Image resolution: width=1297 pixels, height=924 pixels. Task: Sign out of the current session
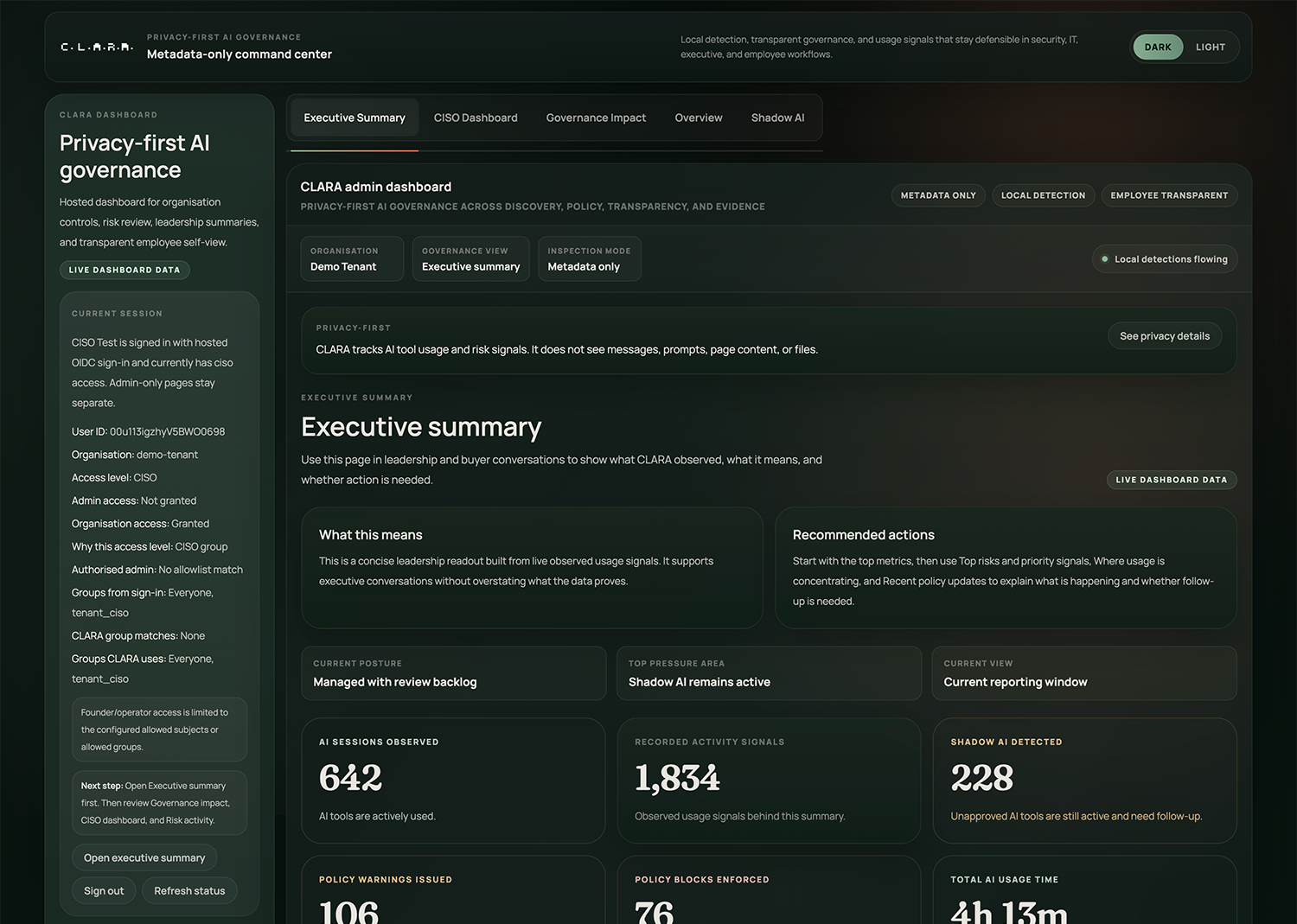tap(104, 890)
